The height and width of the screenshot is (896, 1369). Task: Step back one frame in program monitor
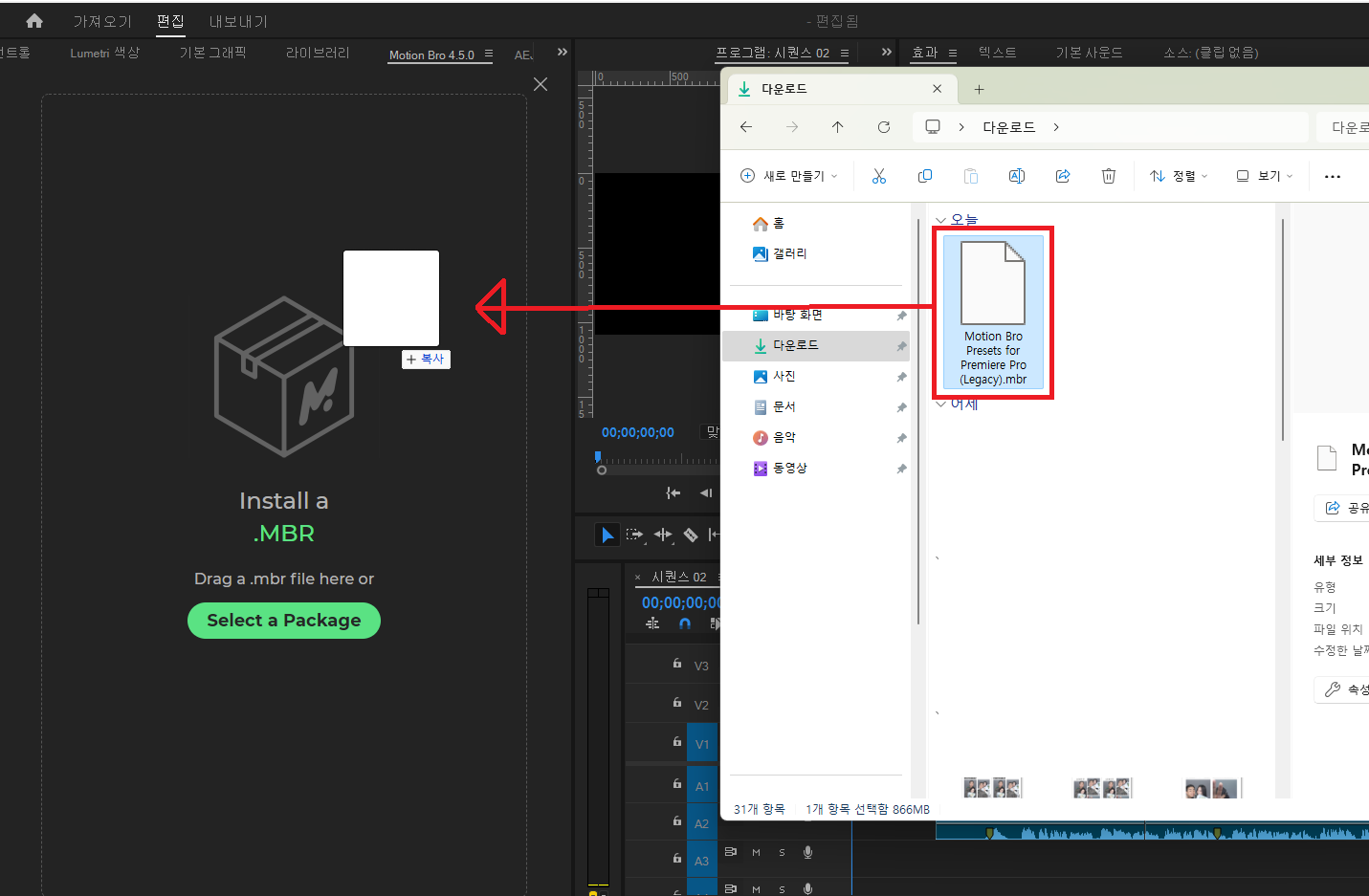point(706,492)
